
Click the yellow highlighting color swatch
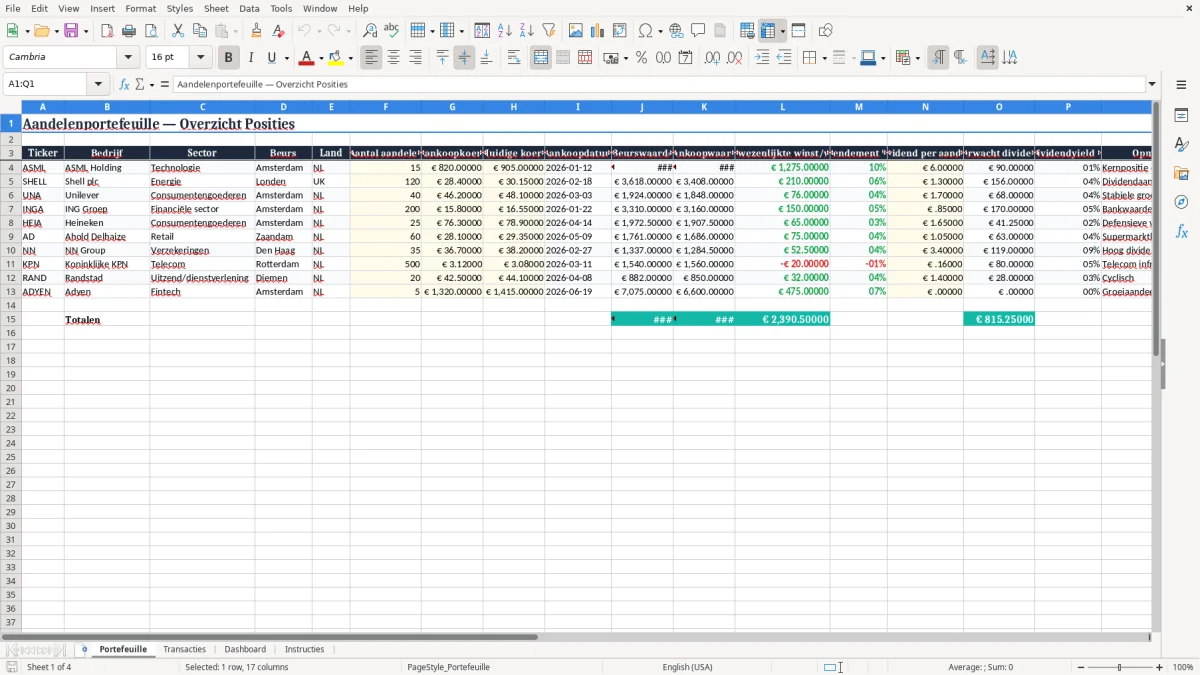coord(336,58)
